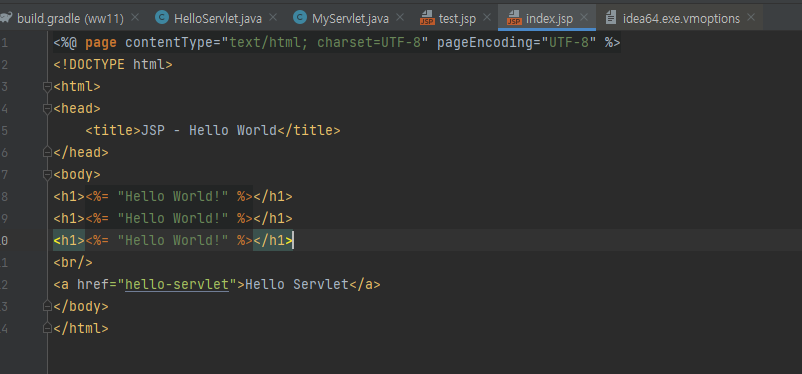Screen dimensions: 802x374
Task: Collapse the <html> opening tag fold
Action: click(x=48, y=86)
